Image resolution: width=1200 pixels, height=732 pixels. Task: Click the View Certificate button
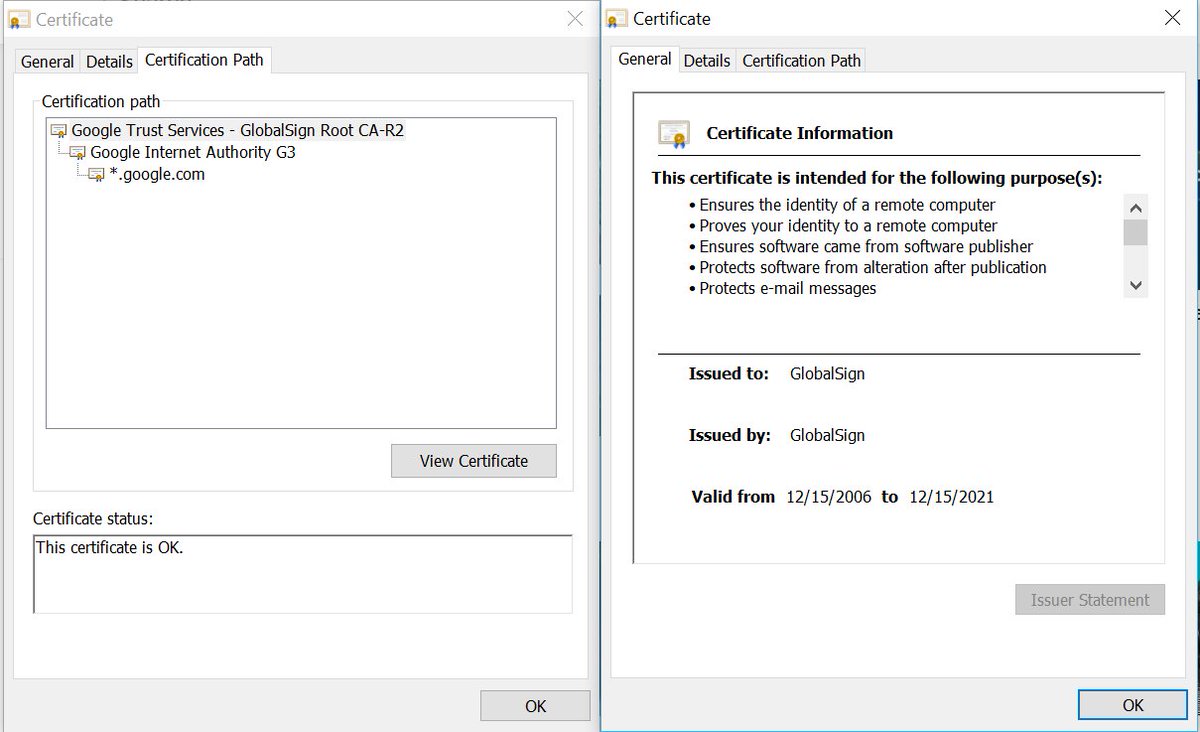[474, 461]
